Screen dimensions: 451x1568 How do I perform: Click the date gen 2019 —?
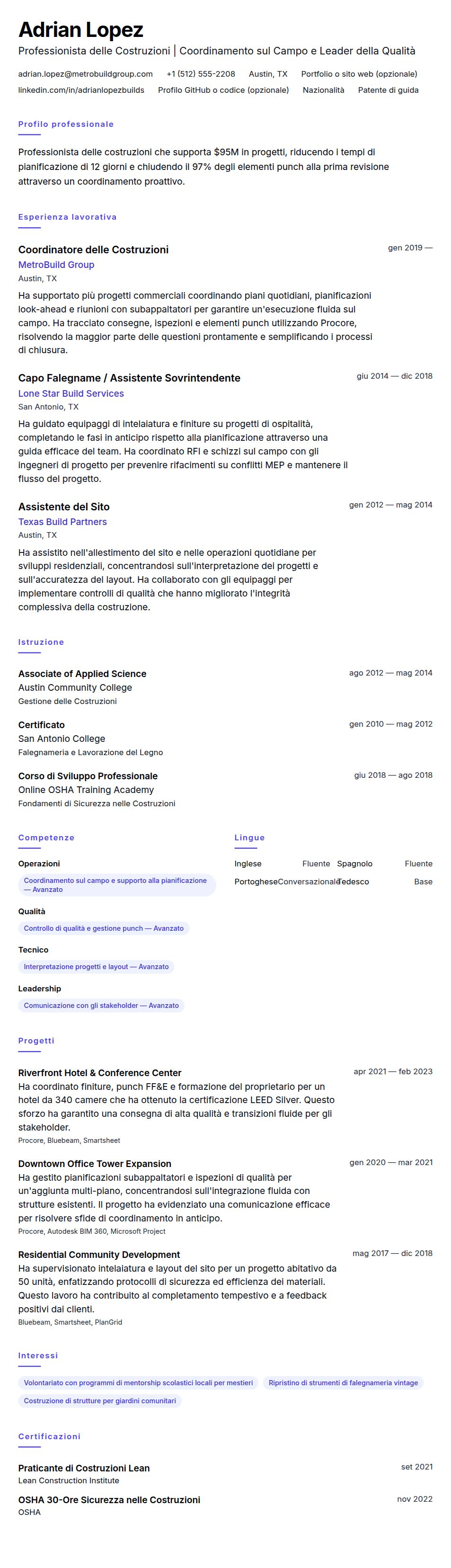[410, 248]
